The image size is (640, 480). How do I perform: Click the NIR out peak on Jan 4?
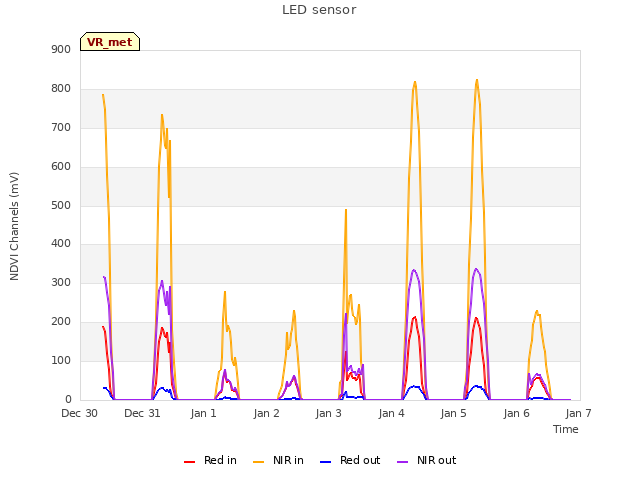414,270
